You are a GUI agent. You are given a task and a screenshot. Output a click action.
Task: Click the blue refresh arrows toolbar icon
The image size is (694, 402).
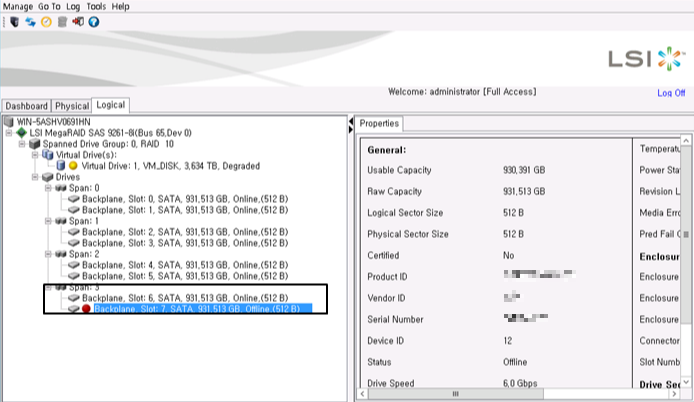pos(30,22)
